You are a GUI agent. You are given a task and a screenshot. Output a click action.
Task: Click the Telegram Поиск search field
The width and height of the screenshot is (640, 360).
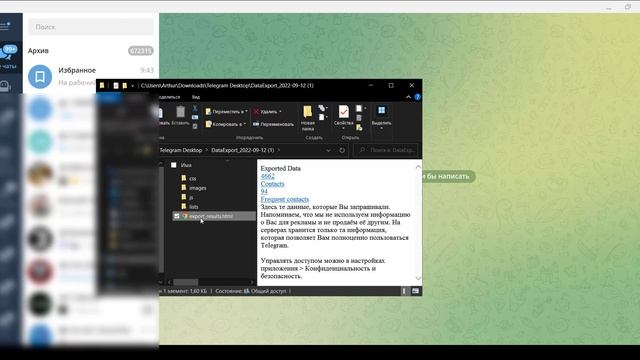click(x=91, y=27)
